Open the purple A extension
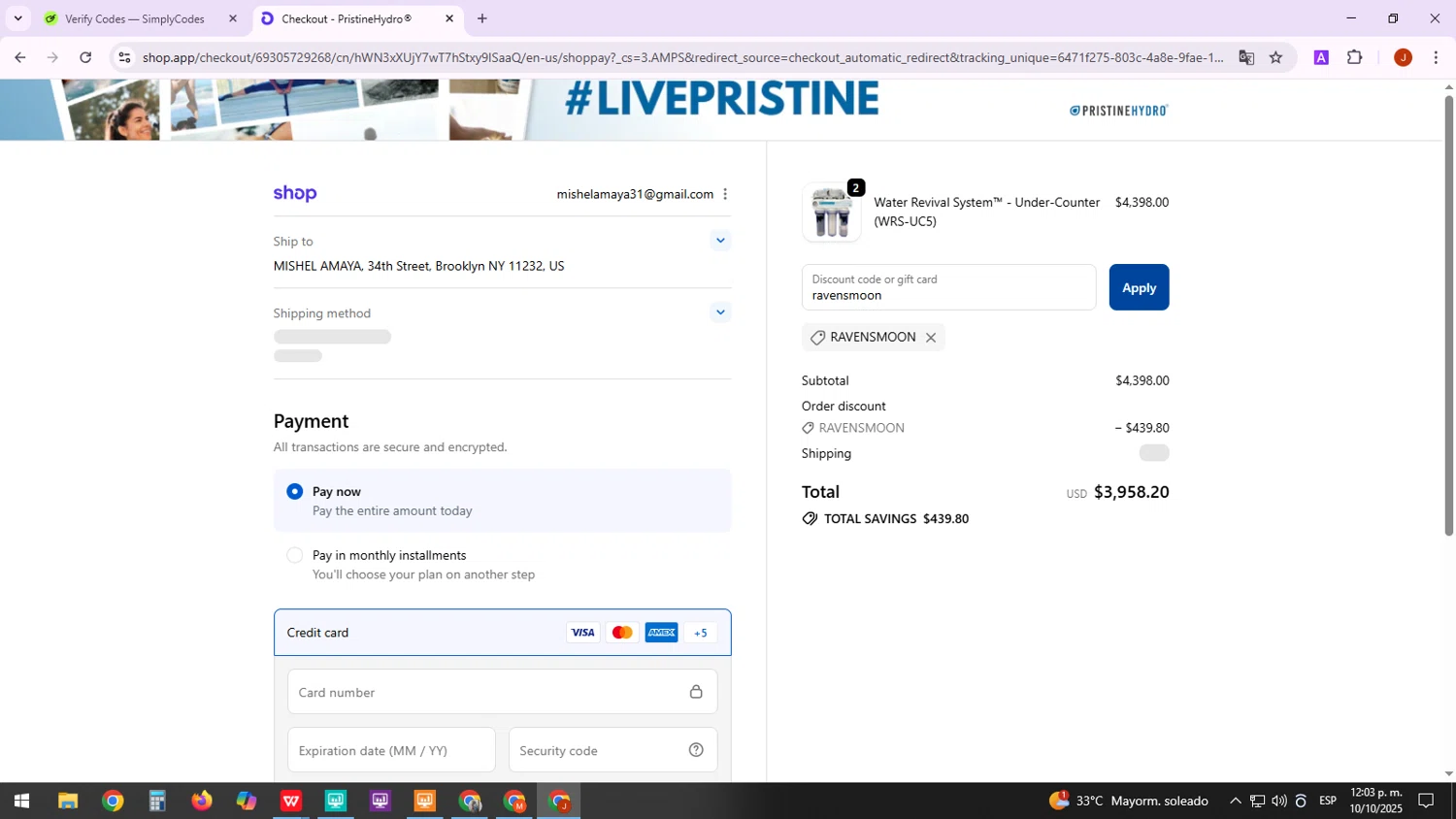This screenshot has width=1456, height=819. pyautogui.click(x=1321, y=57)
